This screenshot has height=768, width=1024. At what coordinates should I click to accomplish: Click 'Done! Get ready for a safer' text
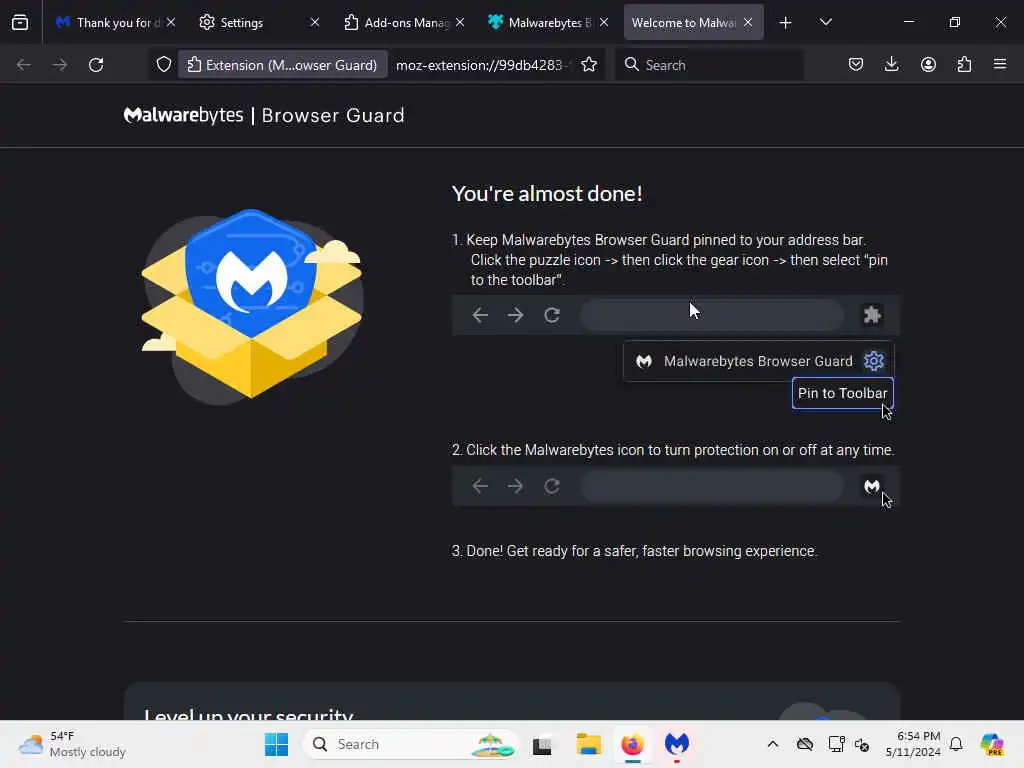point(635,551)
